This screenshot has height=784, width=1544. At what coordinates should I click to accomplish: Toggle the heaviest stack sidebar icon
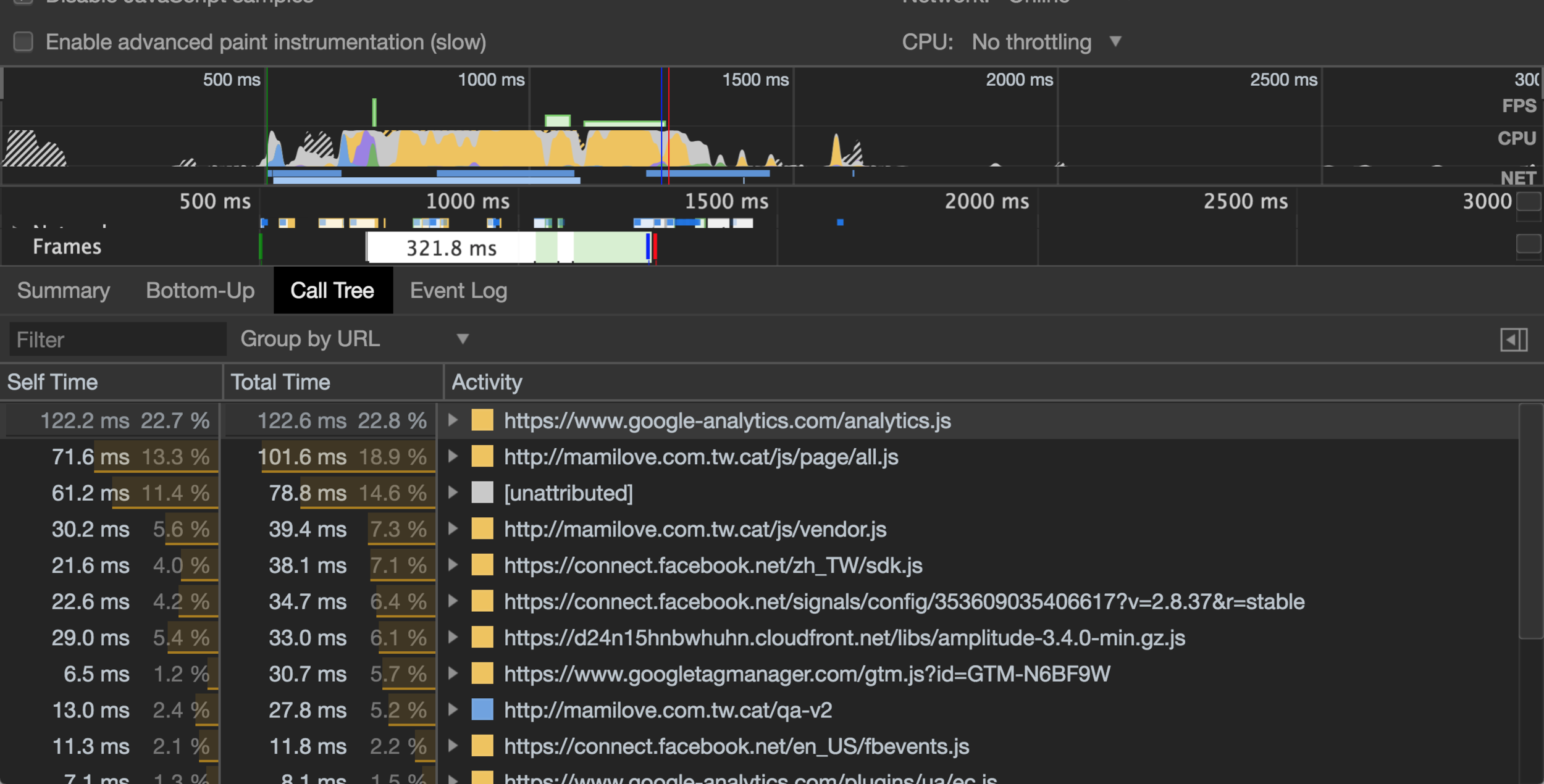(1513, 340)
